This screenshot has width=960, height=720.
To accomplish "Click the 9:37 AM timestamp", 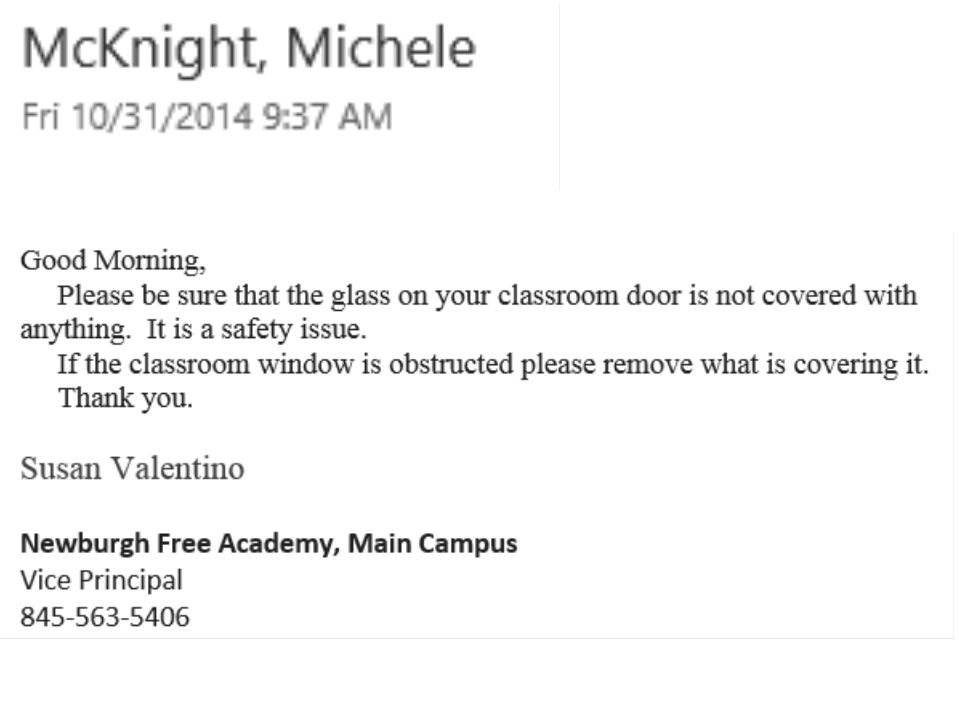I will coord(327,116).
